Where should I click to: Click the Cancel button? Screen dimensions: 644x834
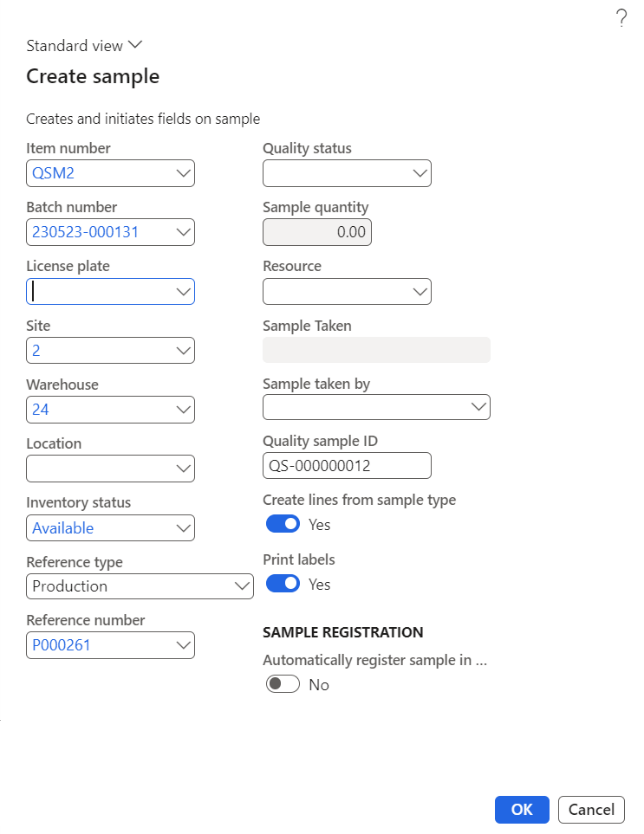coord(590,809)
